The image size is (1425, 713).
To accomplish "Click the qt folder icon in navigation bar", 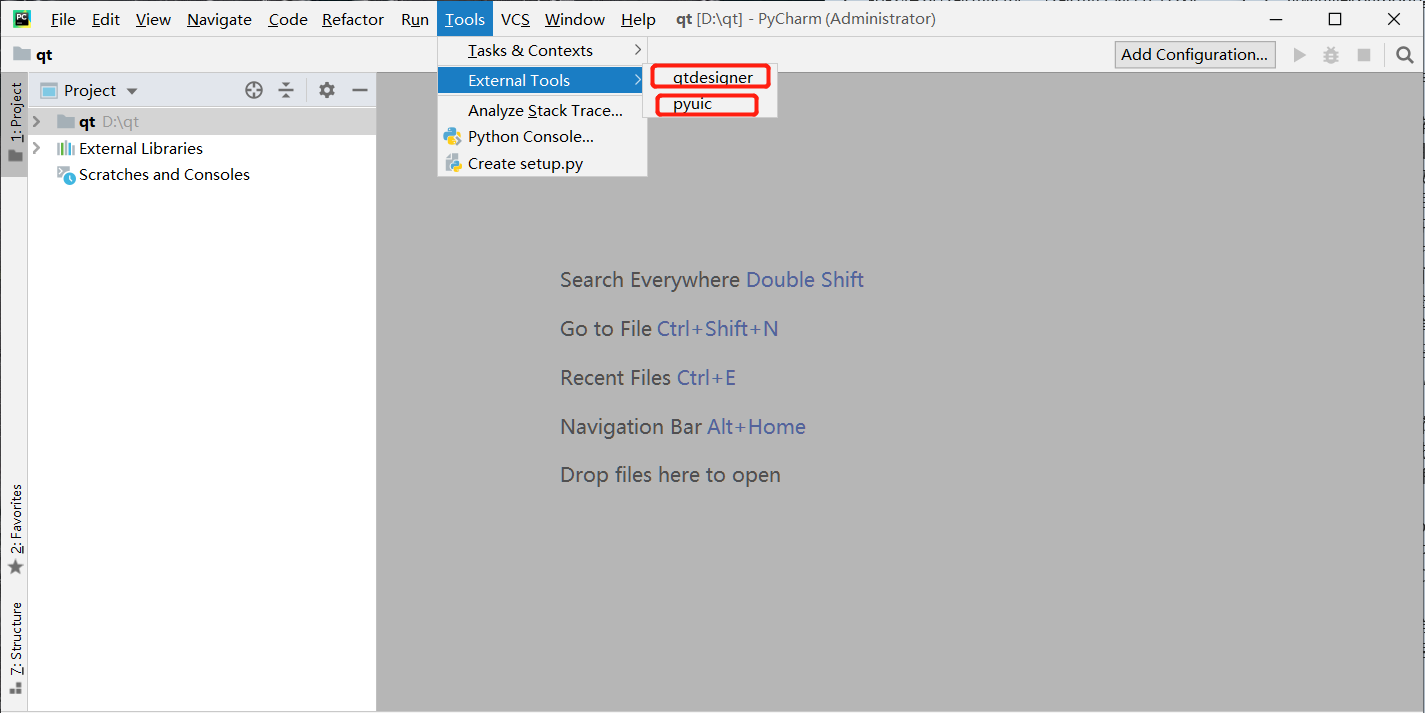I will pyautogui.click(x=22, y=54).
